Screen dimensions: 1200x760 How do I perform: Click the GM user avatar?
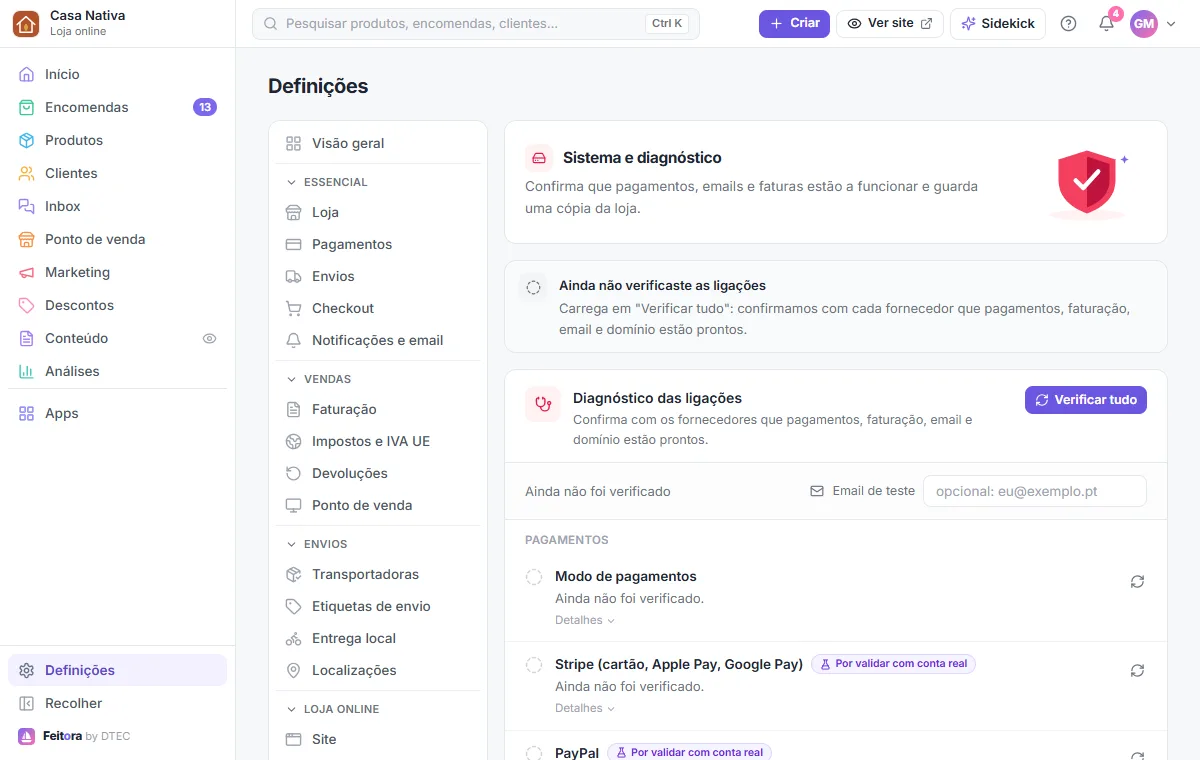pos(1143,23)
